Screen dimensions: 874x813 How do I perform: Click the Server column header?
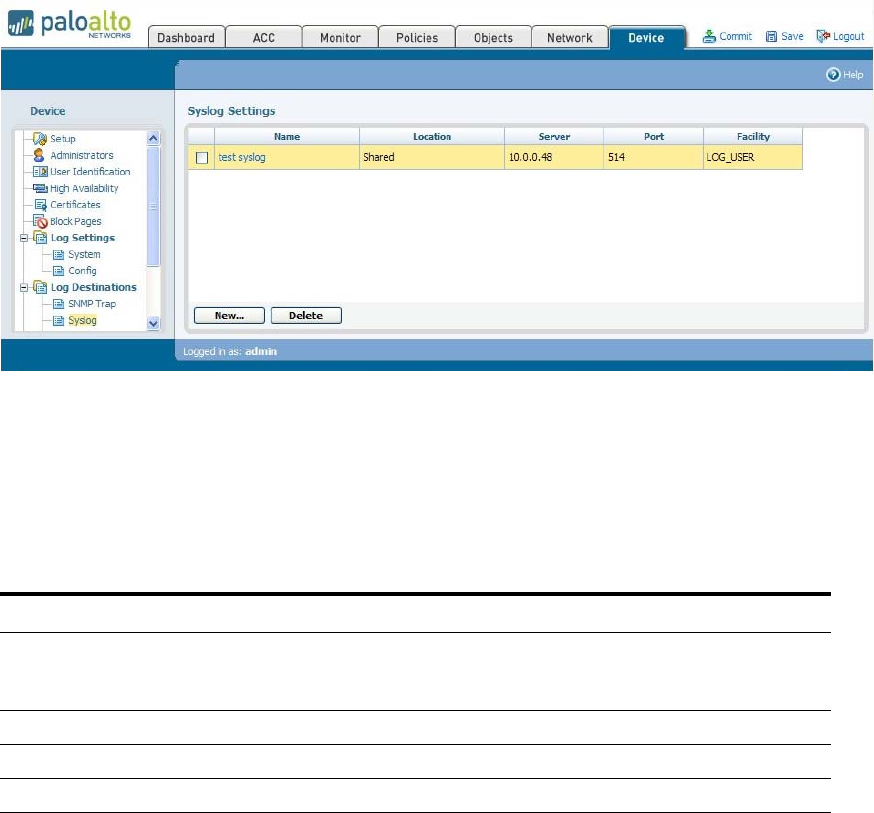(554, 137)
